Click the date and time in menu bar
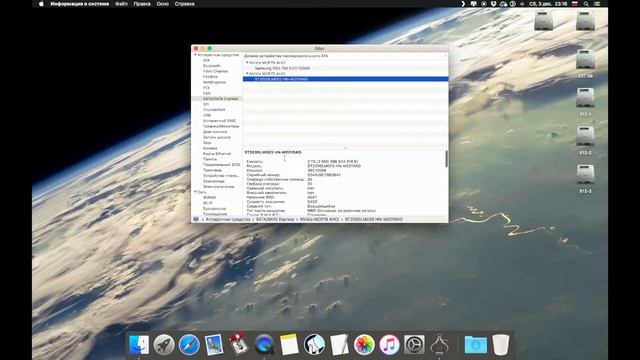This screenshot has height=360, width=640. click(x=548, y=4)
